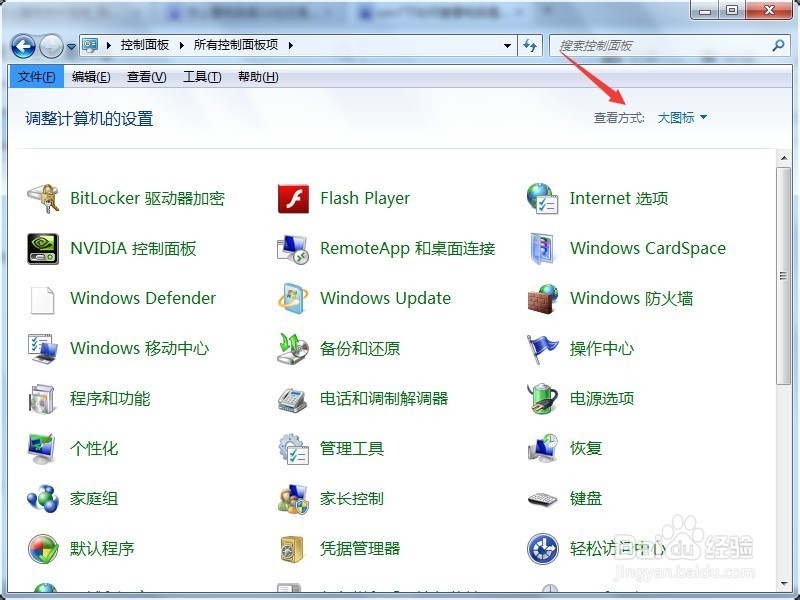Open the 键盘 text link
The width and height of the screenshot is (800, 600).
586,498
